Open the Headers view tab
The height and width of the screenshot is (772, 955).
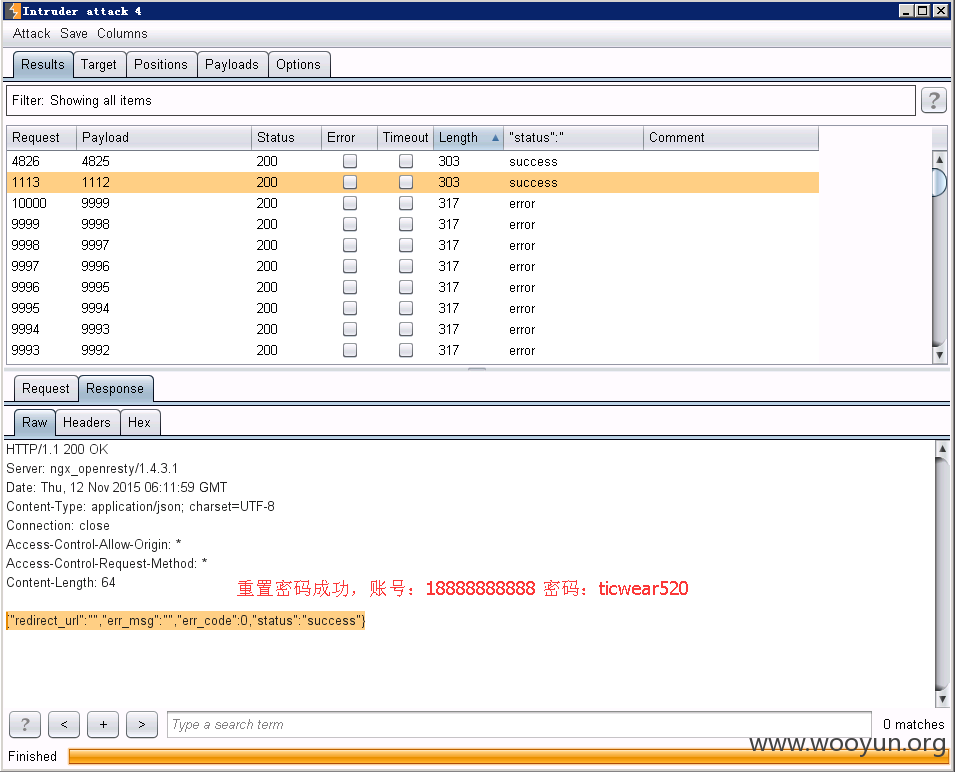(87, 423)
